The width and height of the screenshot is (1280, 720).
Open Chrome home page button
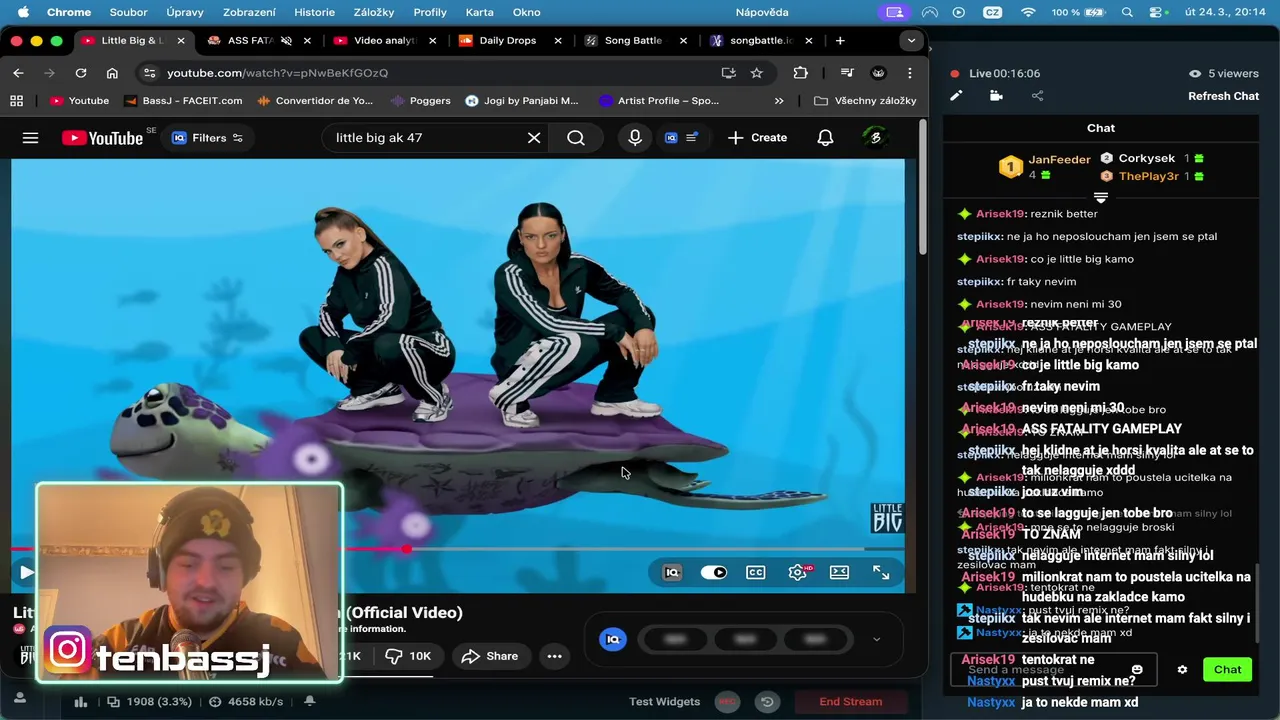[112, 72]
